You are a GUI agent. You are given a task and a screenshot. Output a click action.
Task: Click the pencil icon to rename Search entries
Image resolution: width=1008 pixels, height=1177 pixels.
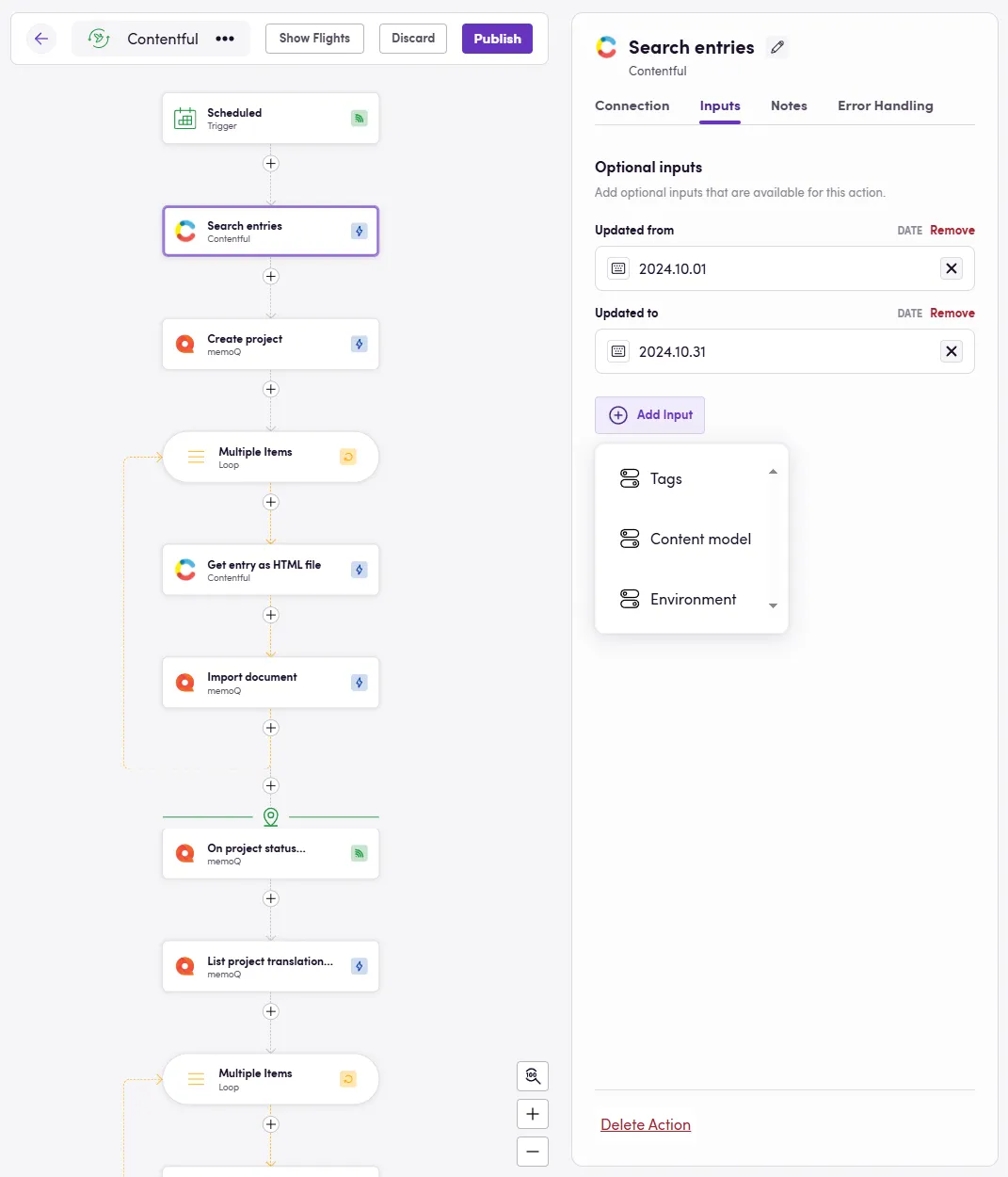tap(776, 47)
